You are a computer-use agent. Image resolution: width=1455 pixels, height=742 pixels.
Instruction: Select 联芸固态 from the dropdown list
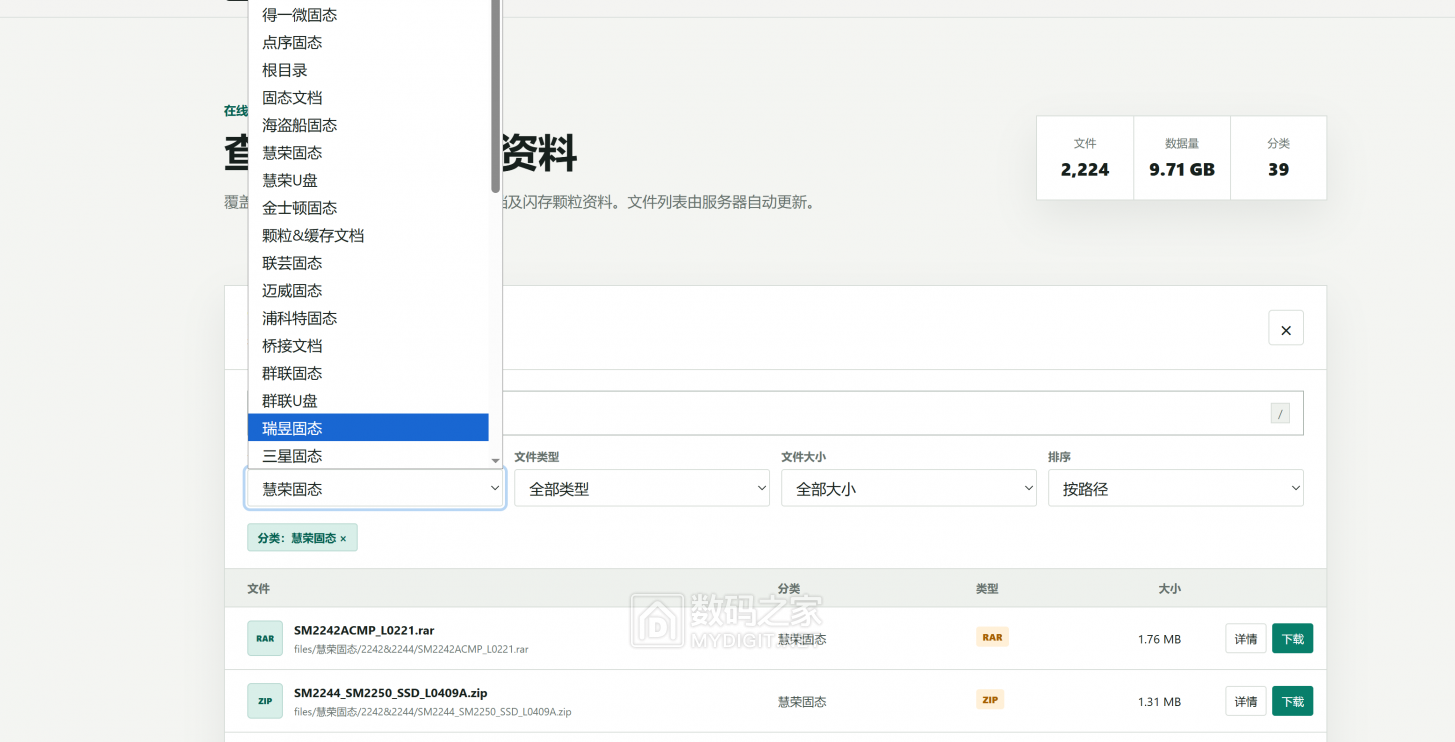point(368,263)
